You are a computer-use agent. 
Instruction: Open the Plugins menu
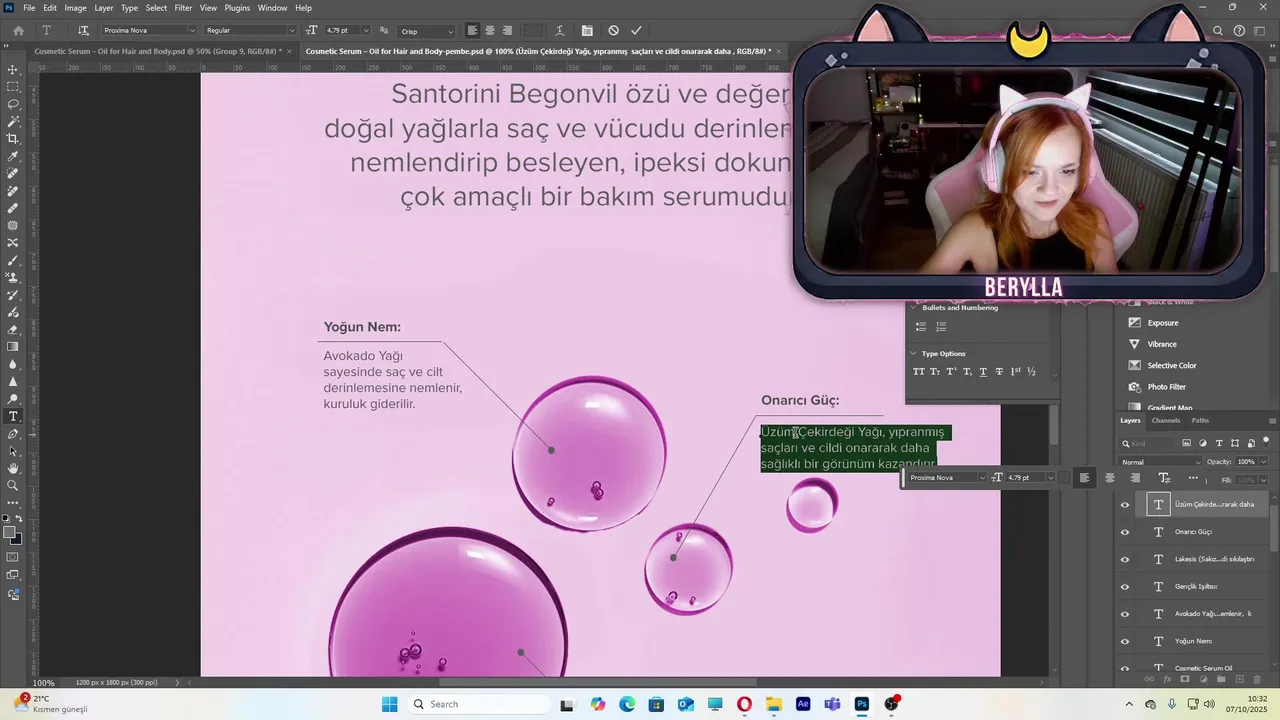[x=237, y=7]
